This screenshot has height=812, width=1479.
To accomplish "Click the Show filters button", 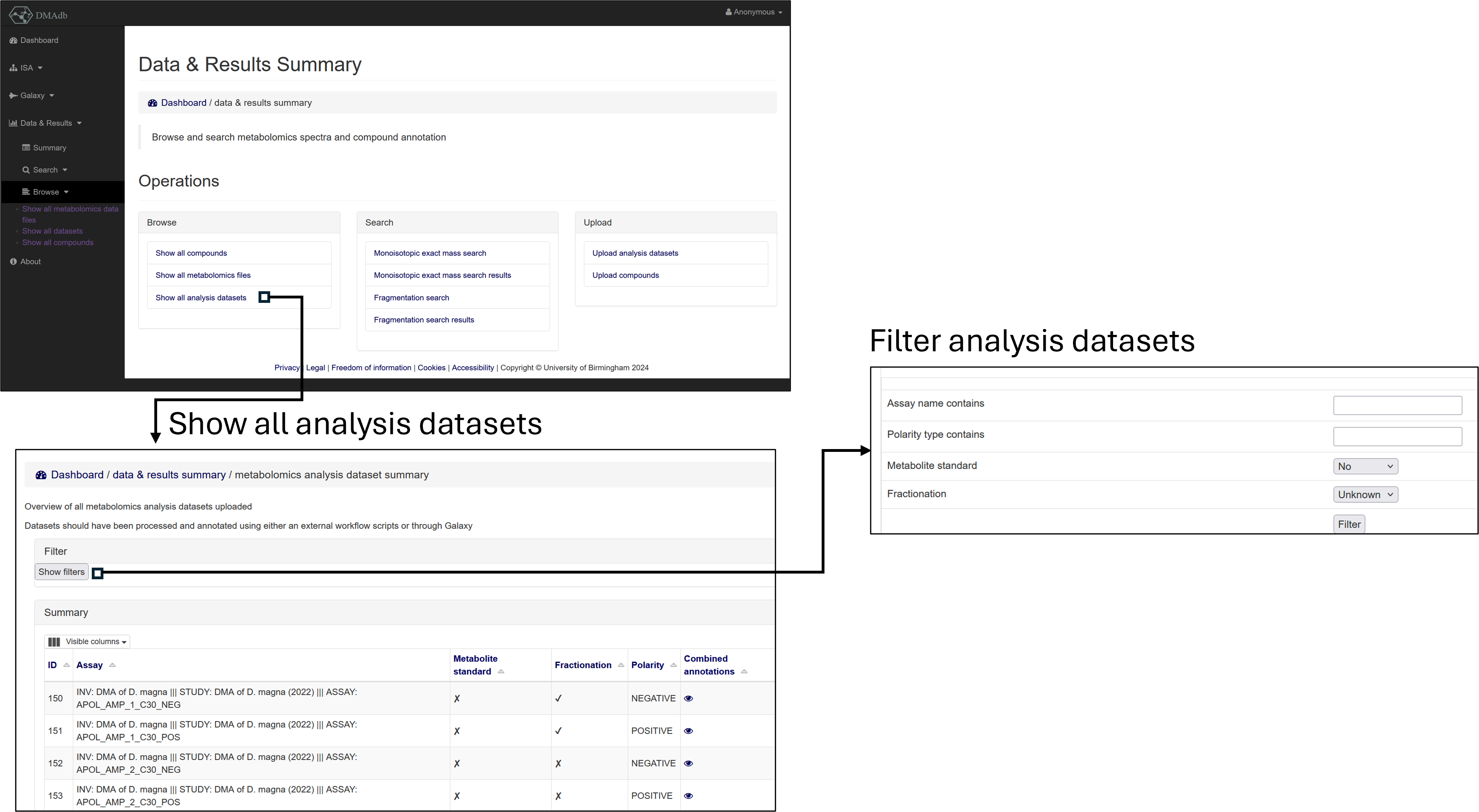I will coord(61,572).
